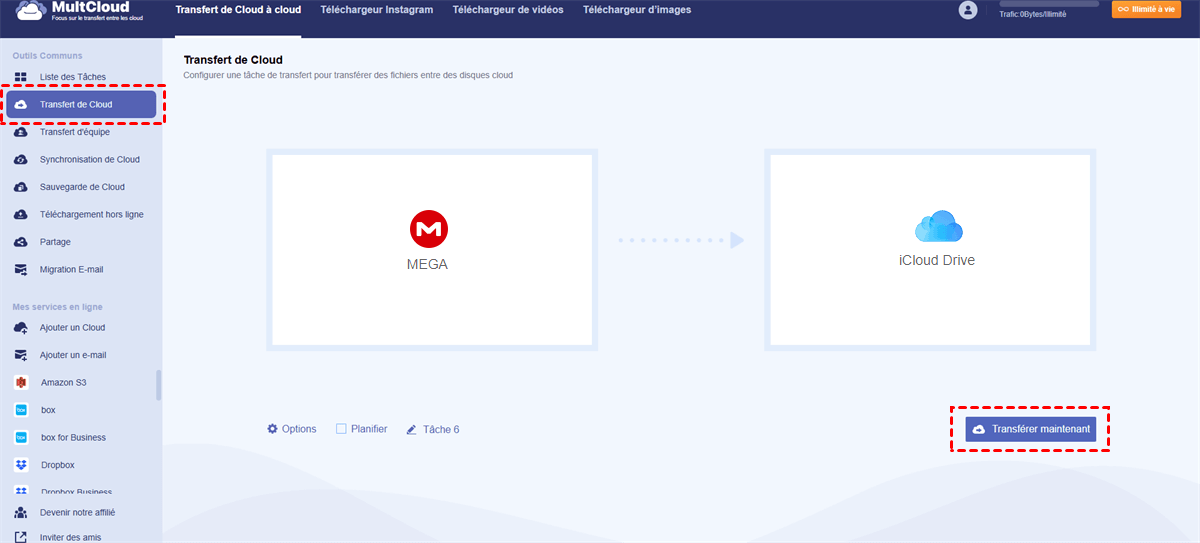The width and height of the screenshot is (1200, 543).
Task: Open the user account avatar
Action: (x=967, y=10)
